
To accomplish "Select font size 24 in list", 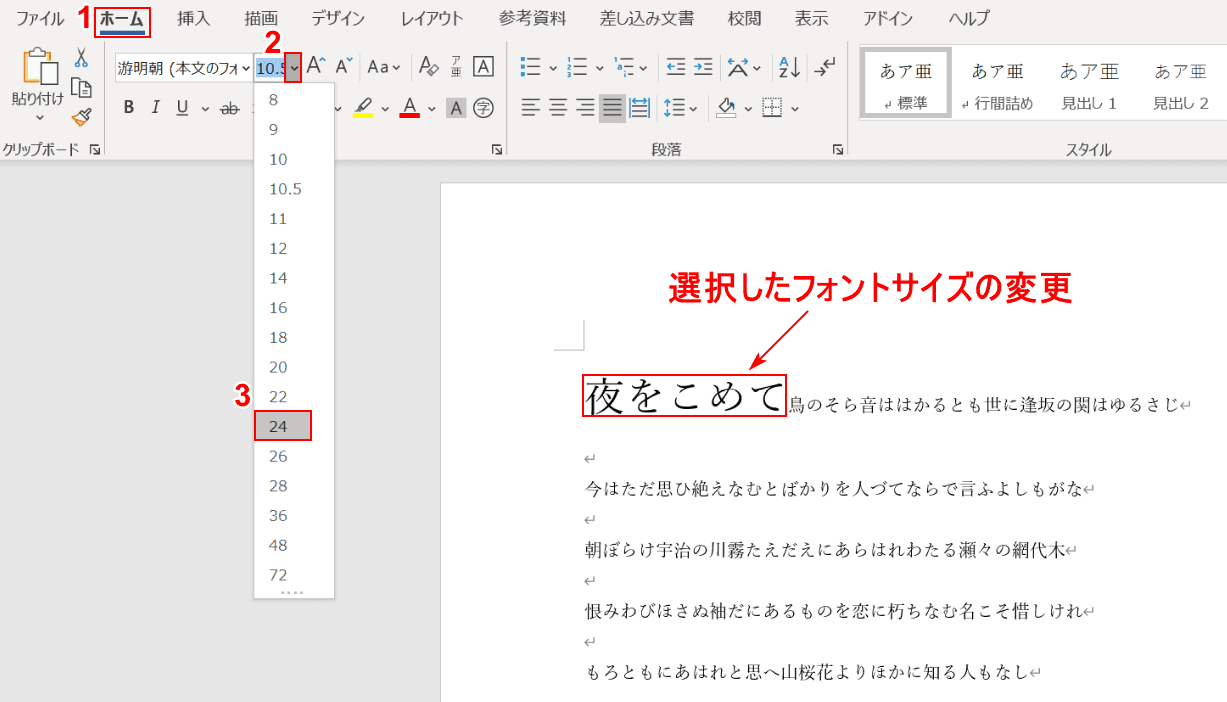I will (x=283, y=426).
